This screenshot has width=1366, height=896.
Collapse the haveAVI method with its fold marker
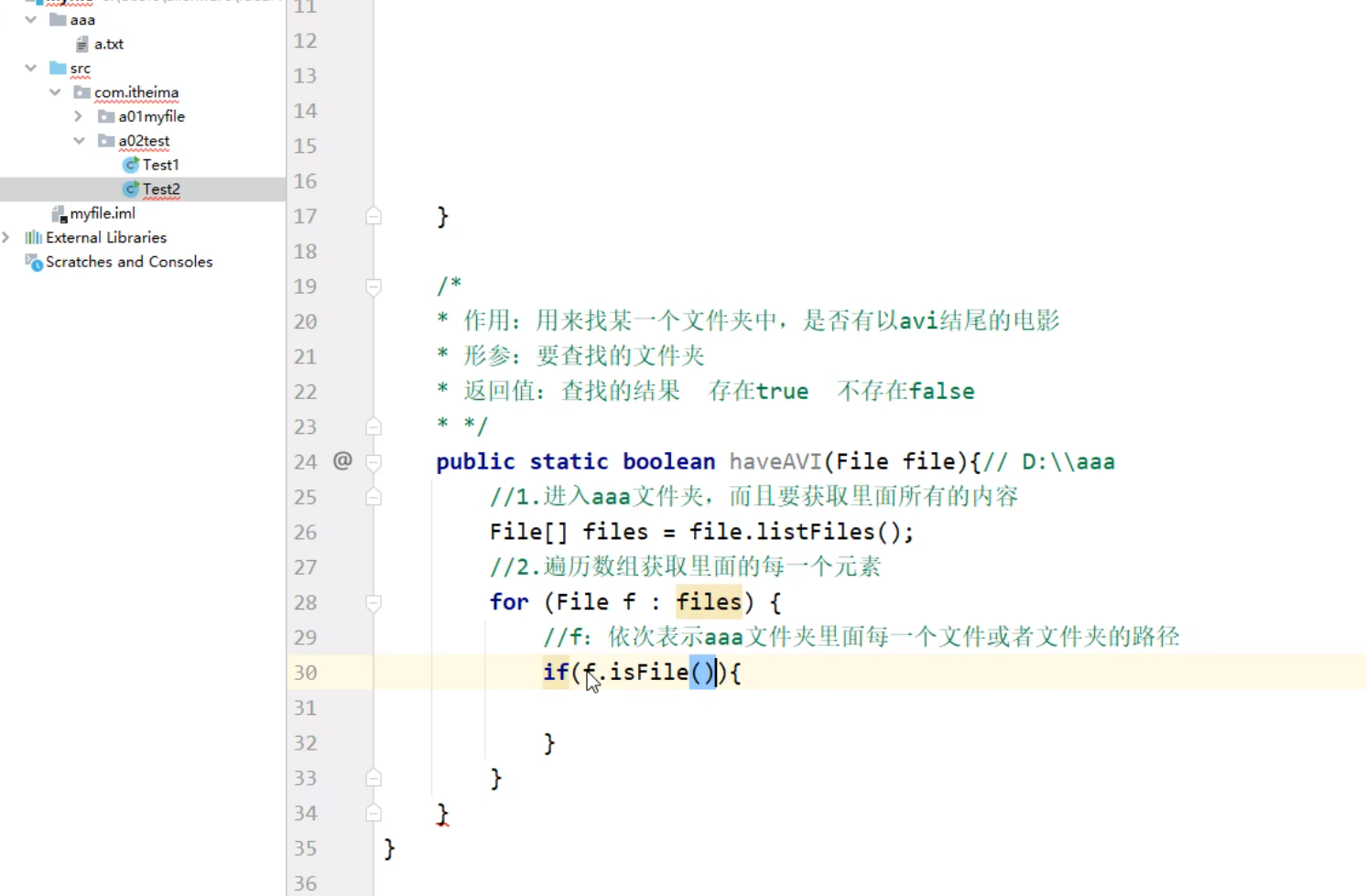pos(373,460)
